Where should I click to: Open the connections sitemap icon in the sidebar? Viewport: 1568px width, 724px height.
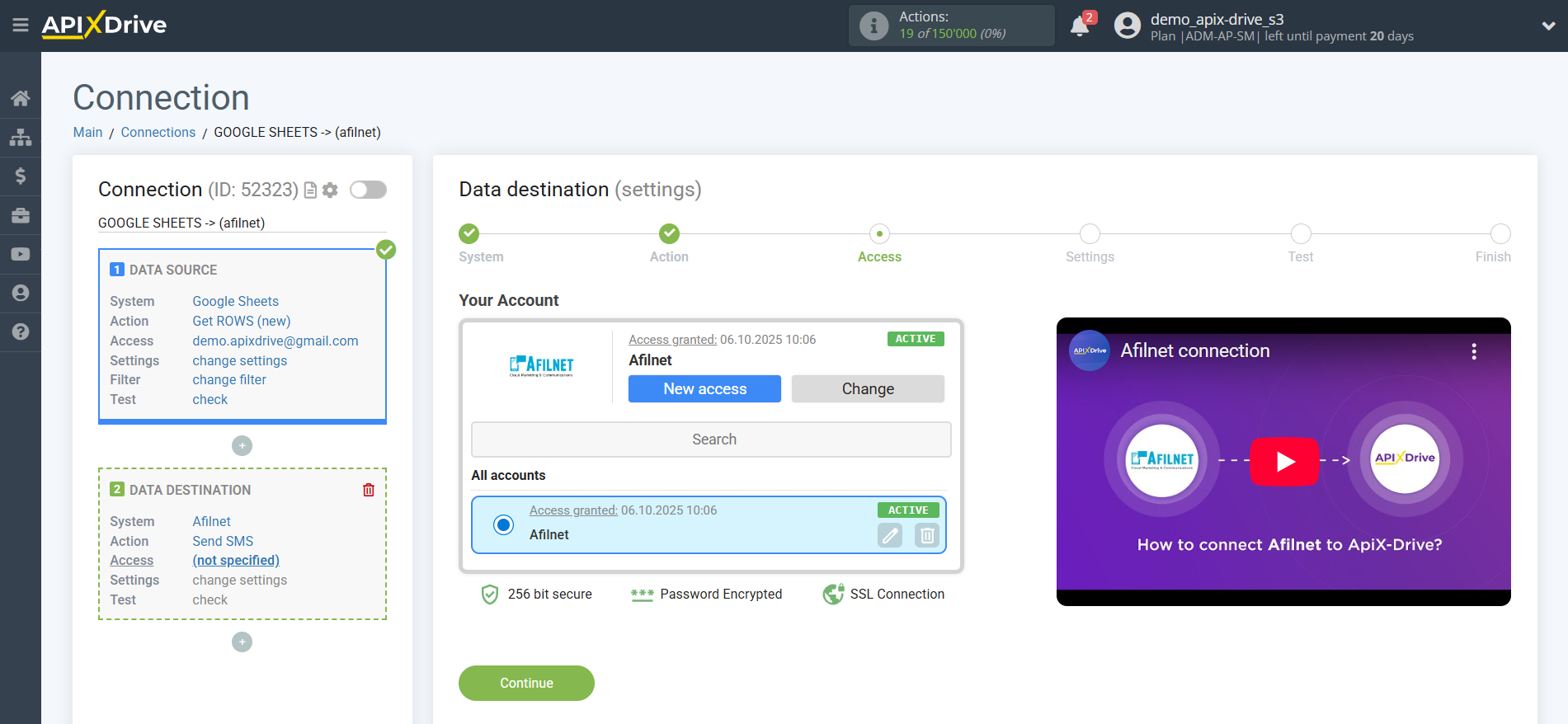click(x=21, y=137)
